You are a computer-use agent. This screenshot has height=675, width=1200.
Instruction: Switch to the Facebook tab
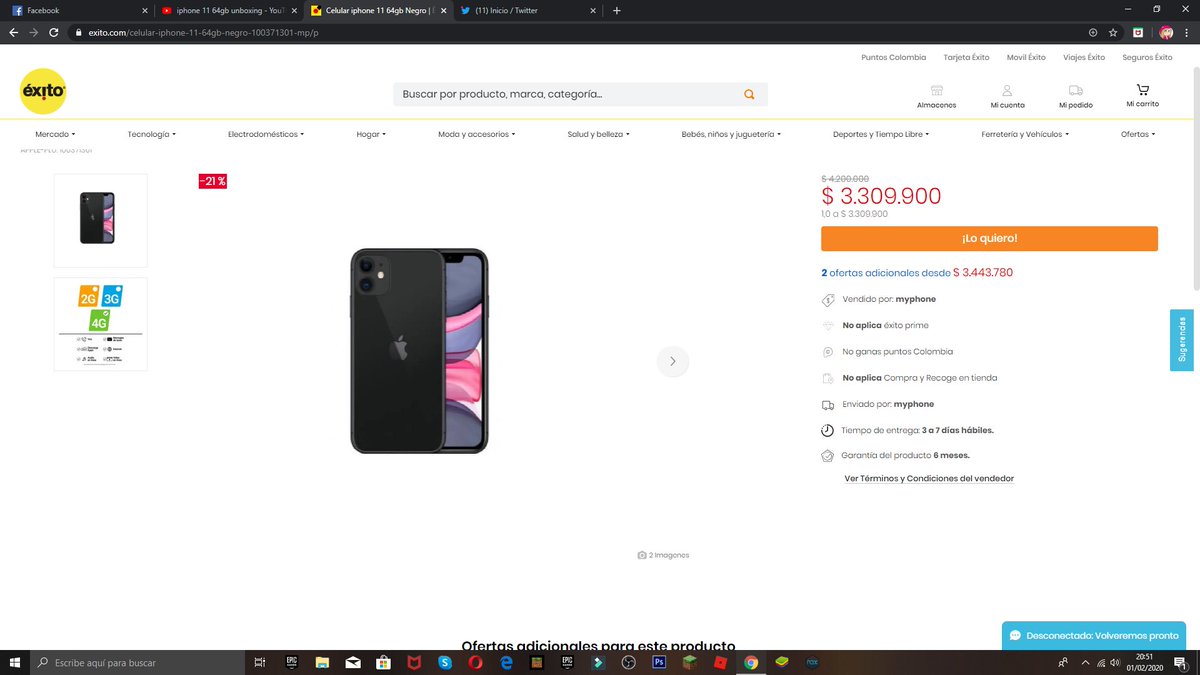pyautogui.click(x=78, y=10)
